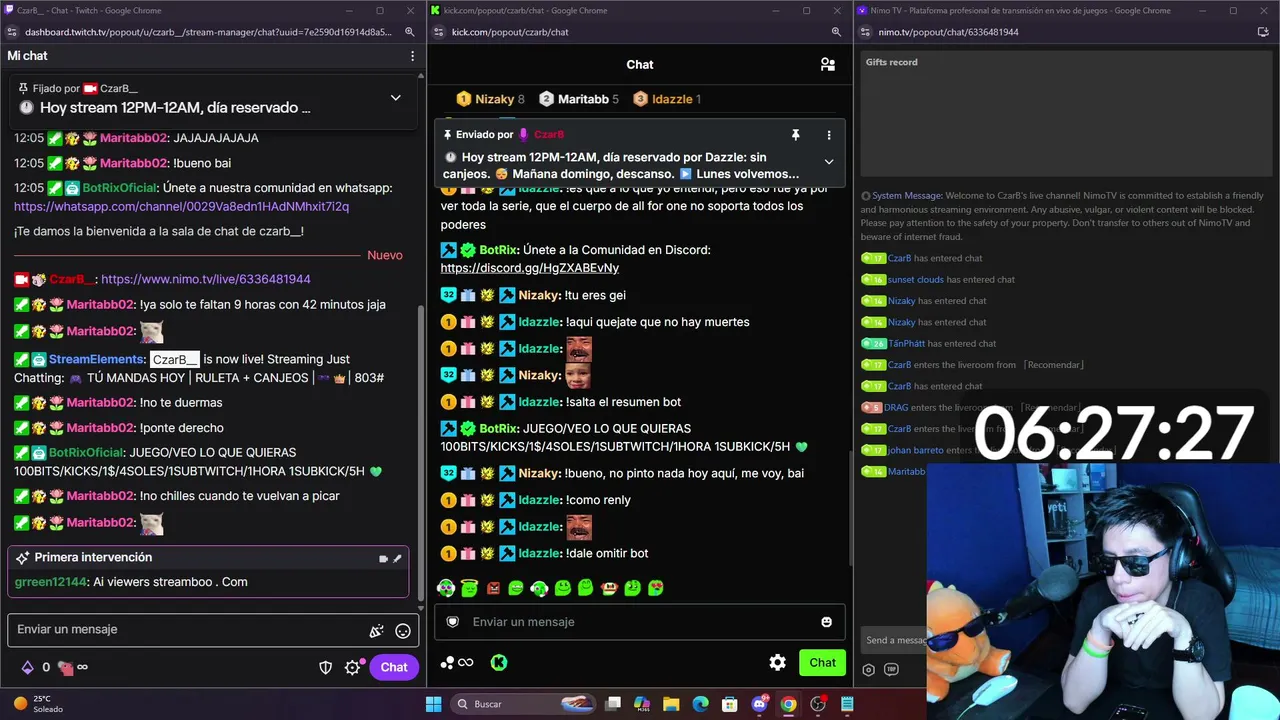Open Discord from the taskbar

coord(759,704)
